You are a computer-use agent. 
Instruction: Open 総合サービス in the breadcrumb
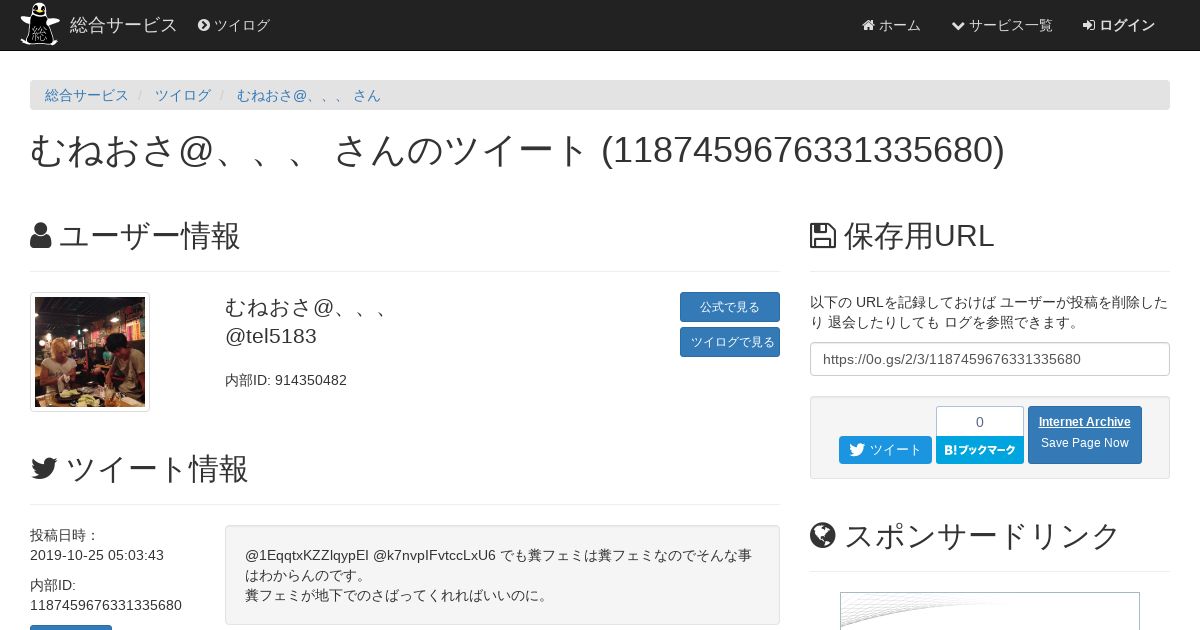pyautogui.click(x=87, y=95)
